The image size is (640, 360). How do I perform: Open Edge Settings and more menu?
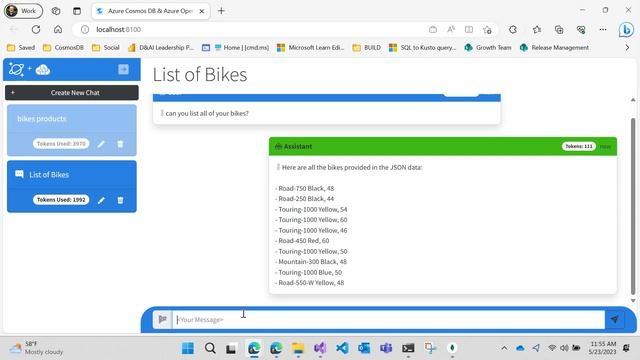pos(603,29)
